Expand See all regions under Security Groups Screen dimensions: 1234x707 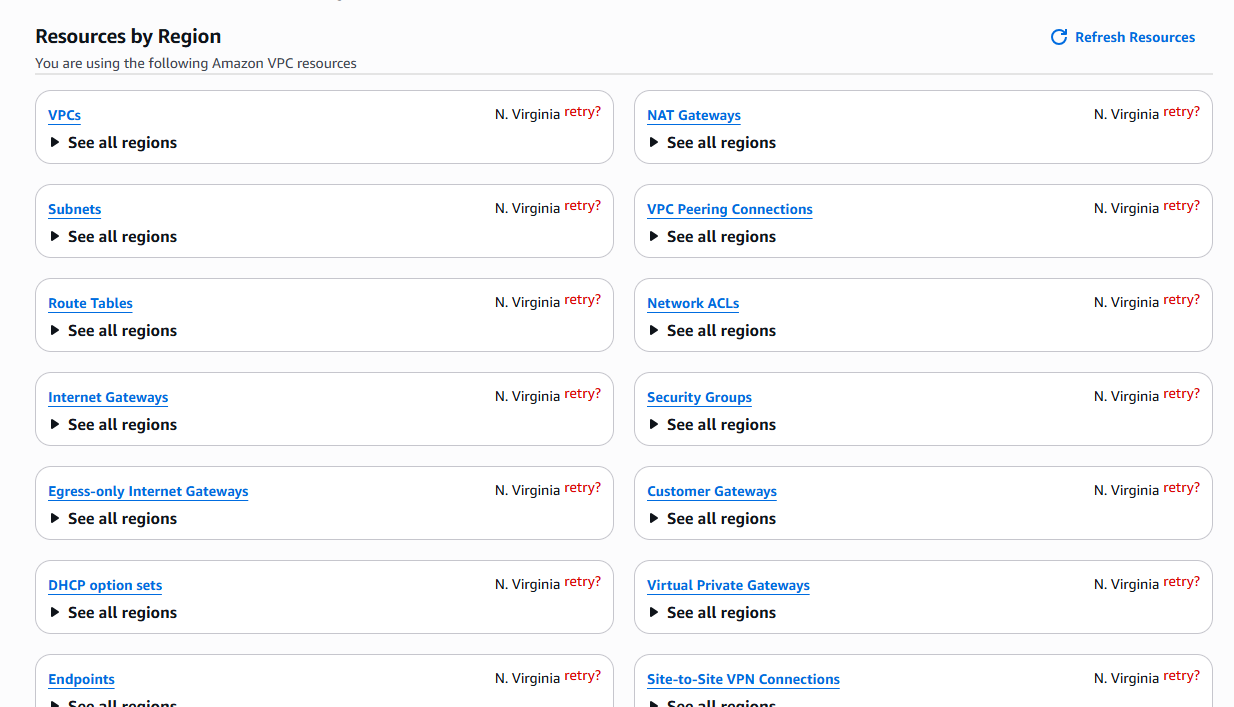pyautogui.click(x=711, y=425)
